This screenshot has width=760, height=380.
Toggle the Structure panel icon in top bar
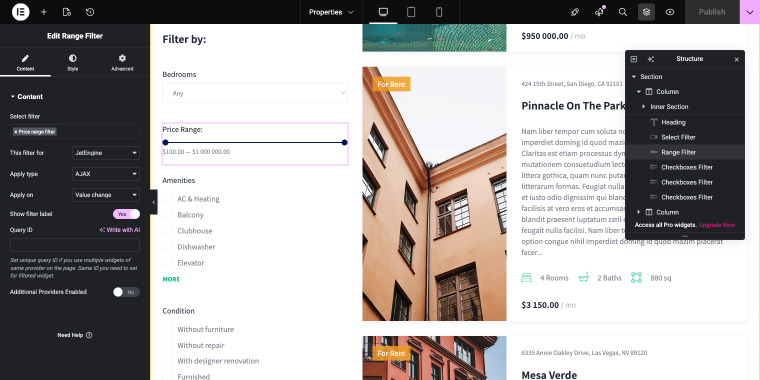point(646,12)
